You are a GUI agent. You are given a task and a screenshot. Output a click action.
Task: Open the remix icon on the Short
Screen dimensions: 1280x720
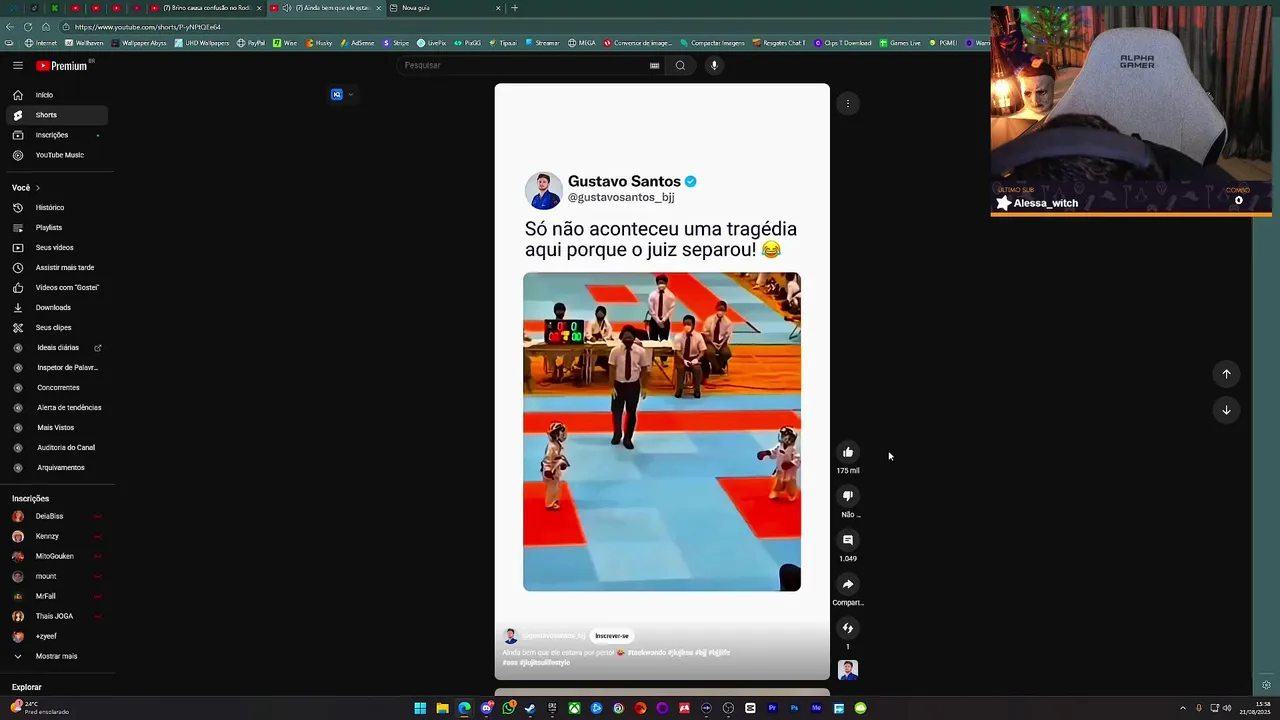click(x=848, y=628)
